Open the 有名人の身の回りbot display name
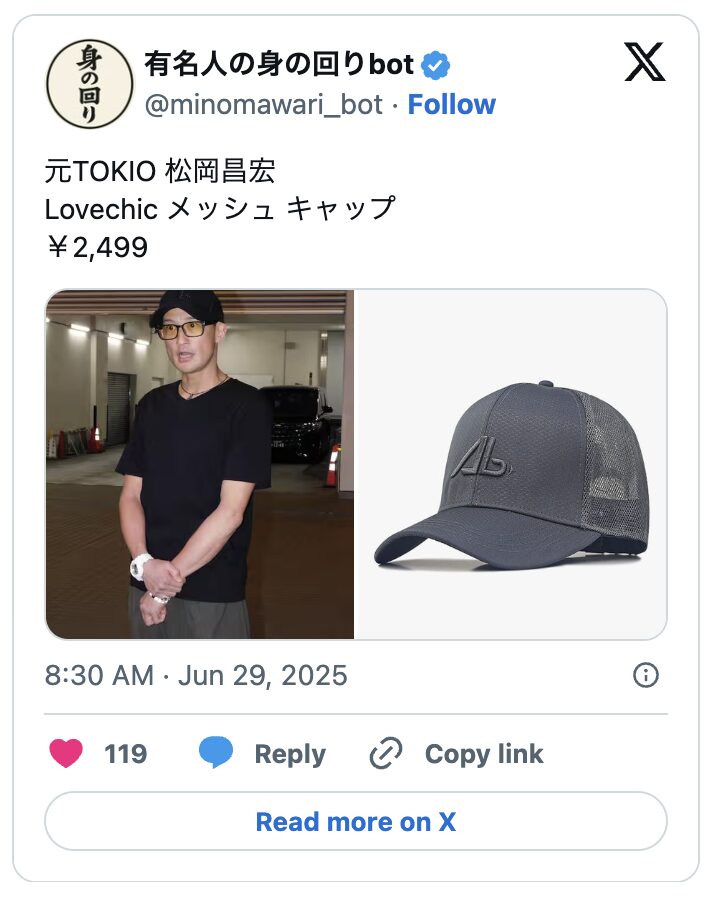710x912 pixels. [279, 66]
